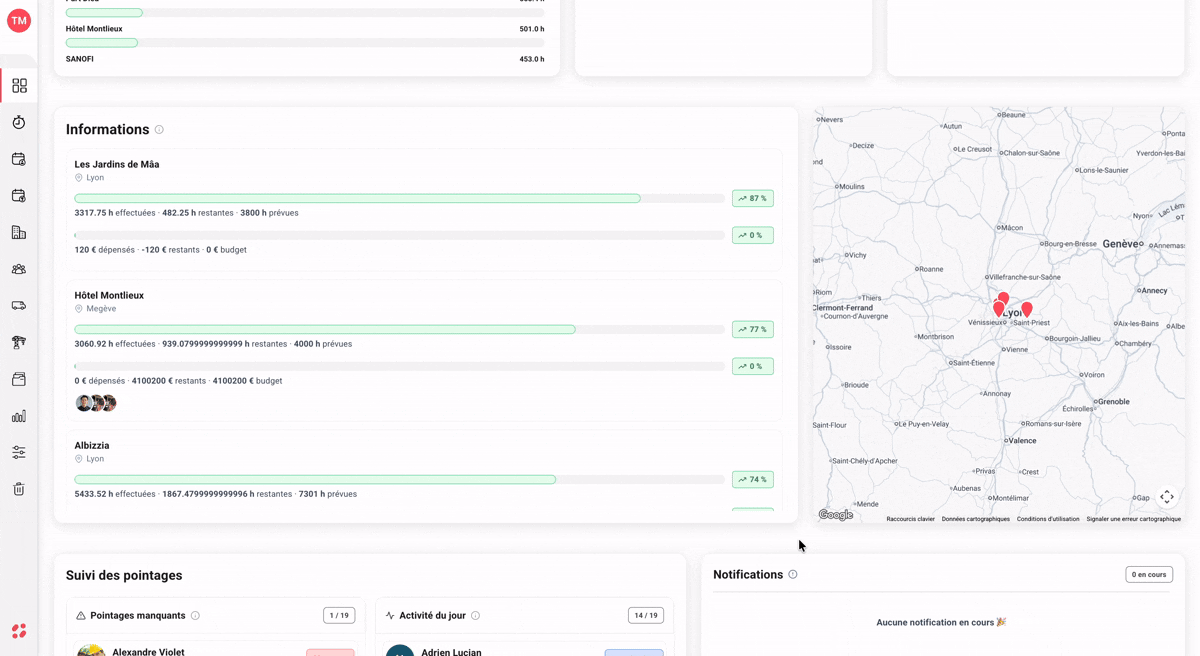Open the crane equipment icon in sidebar
This screenshot has width=1200, height=656.
coord(19,342)
